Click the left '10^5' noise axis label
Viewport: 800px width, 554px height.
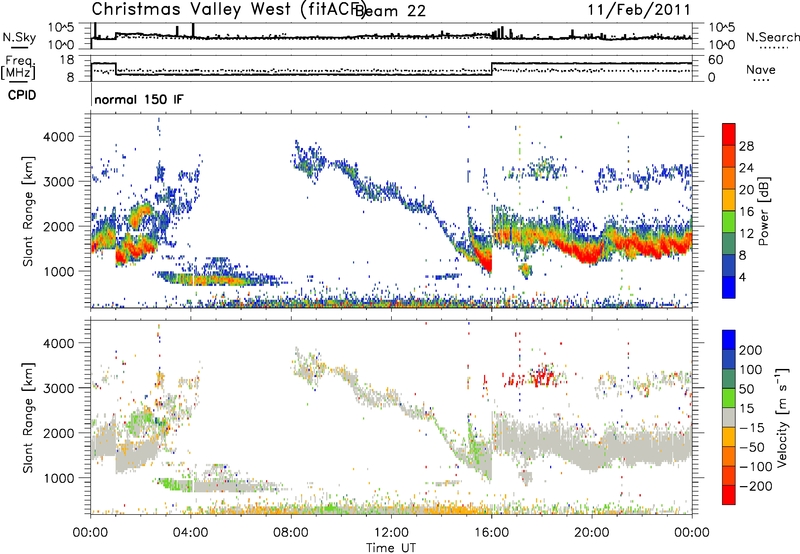62,28
